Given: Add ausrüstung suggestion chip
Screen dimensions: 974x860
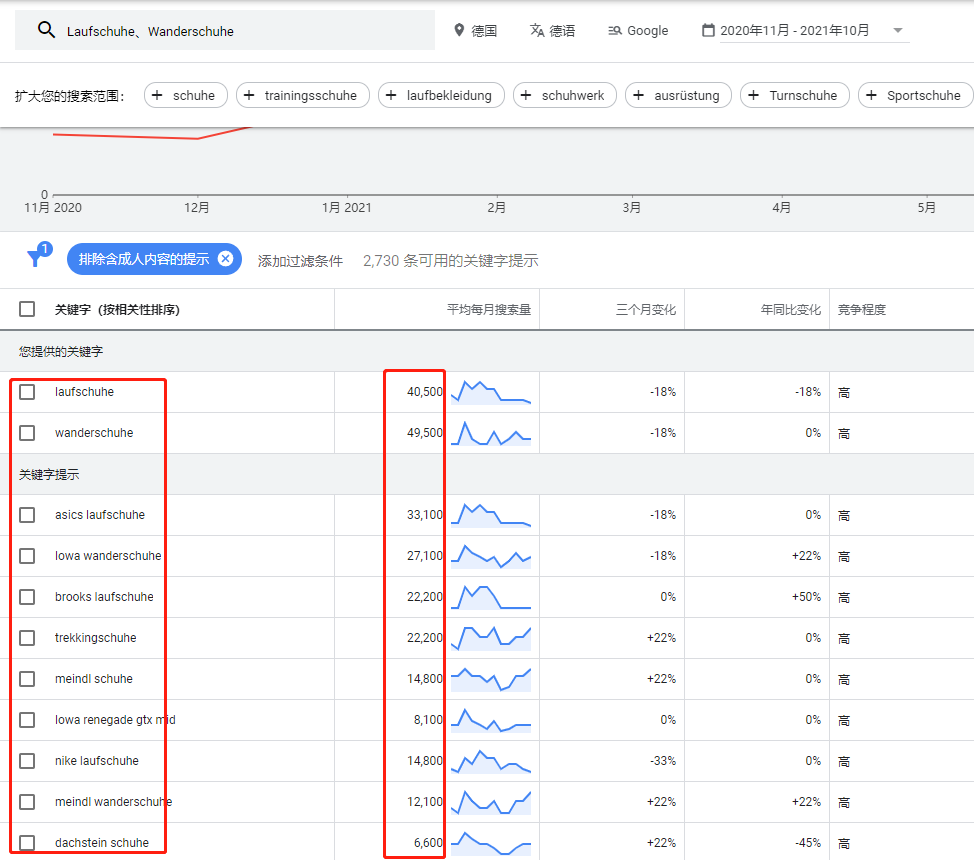Looking at the screenshot, I should click(678, 95).
